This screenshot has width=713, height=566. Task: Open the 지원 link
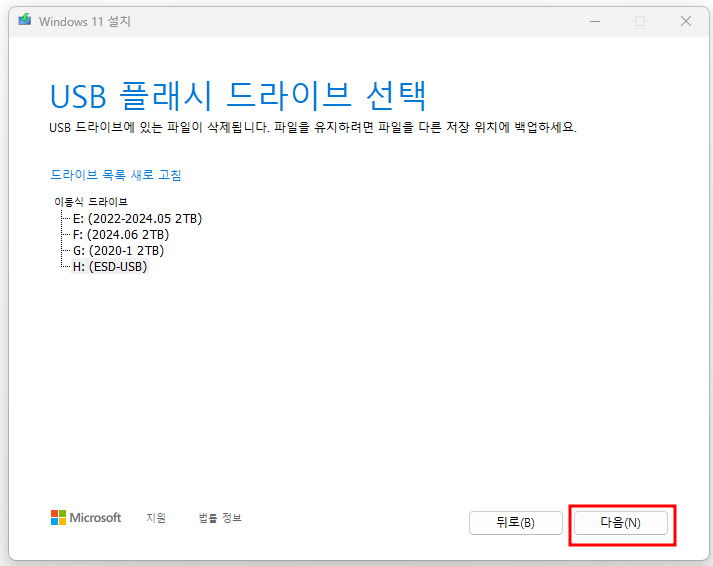156,518
